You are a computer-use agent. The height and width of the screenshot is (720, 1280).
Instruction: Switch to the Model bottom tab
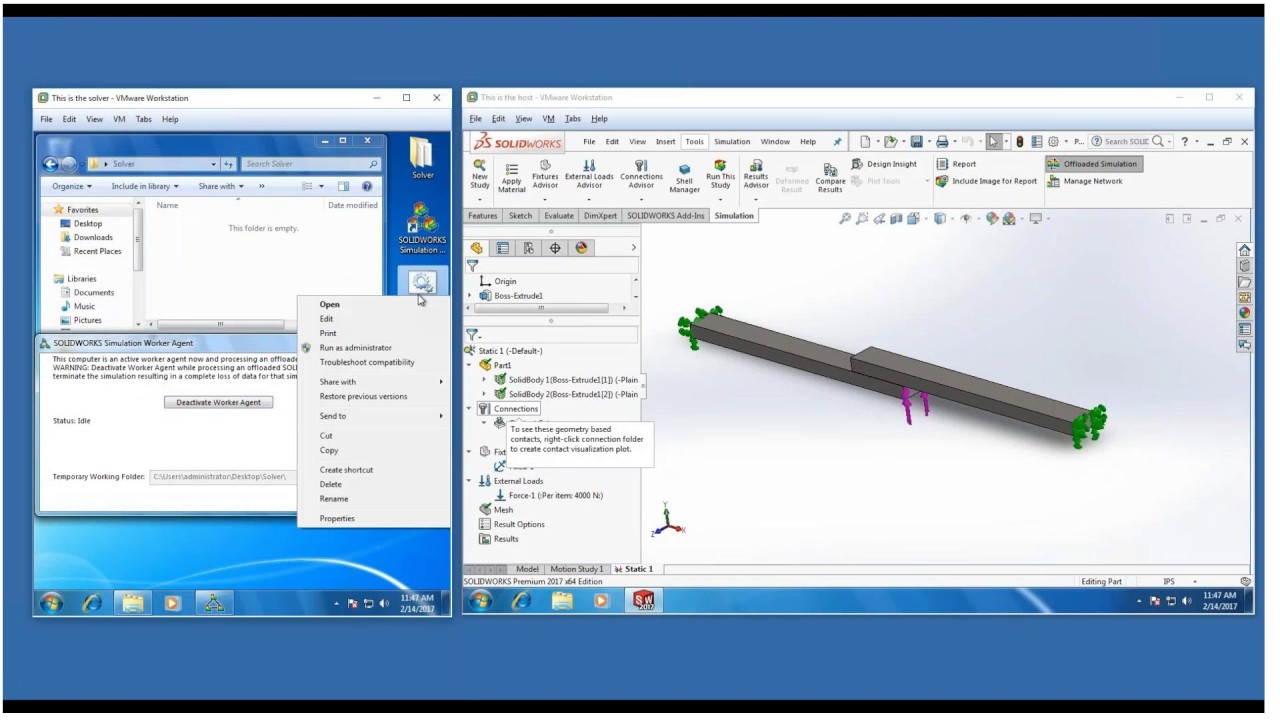(x=527, y=569)
